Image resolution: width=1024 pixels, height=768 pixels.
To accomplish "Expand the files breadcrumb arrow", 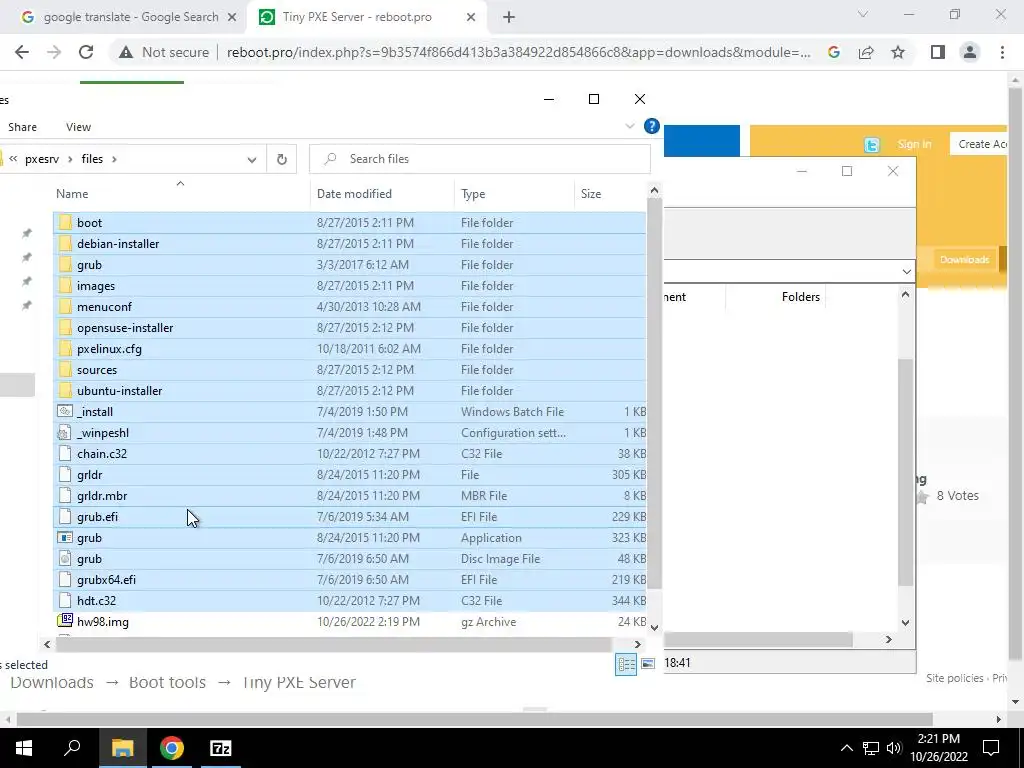I will click(x=114, y=159).
